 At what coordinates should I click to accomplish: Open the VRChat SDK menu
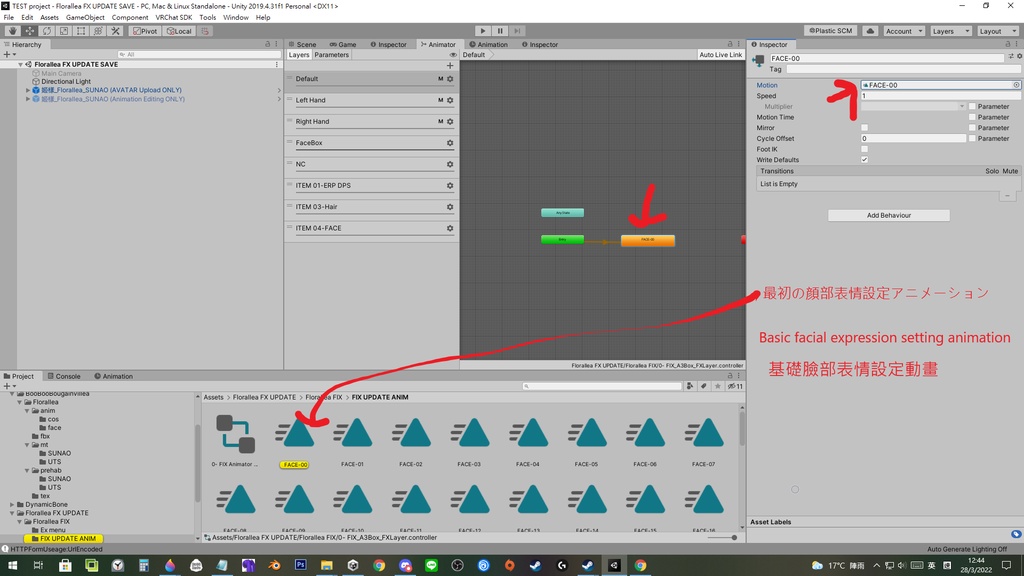(x=174, y=18)
